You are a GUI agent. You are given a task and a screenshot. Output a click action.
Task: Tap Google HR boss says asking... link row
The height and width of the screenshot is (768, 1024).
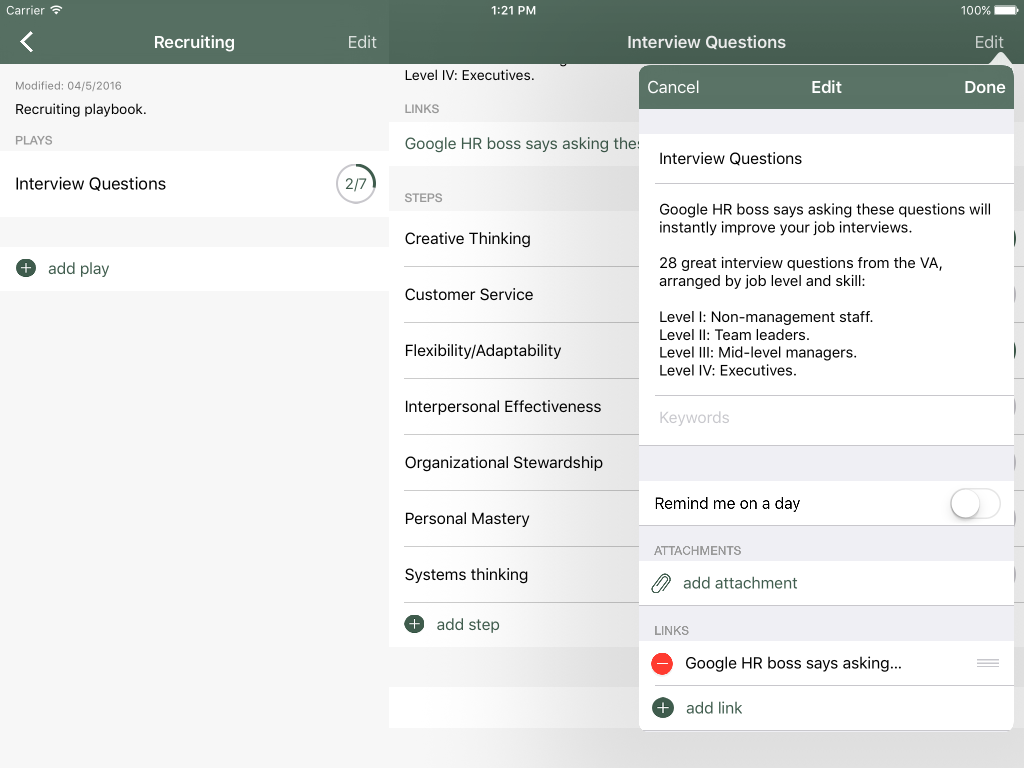[826, 664]
